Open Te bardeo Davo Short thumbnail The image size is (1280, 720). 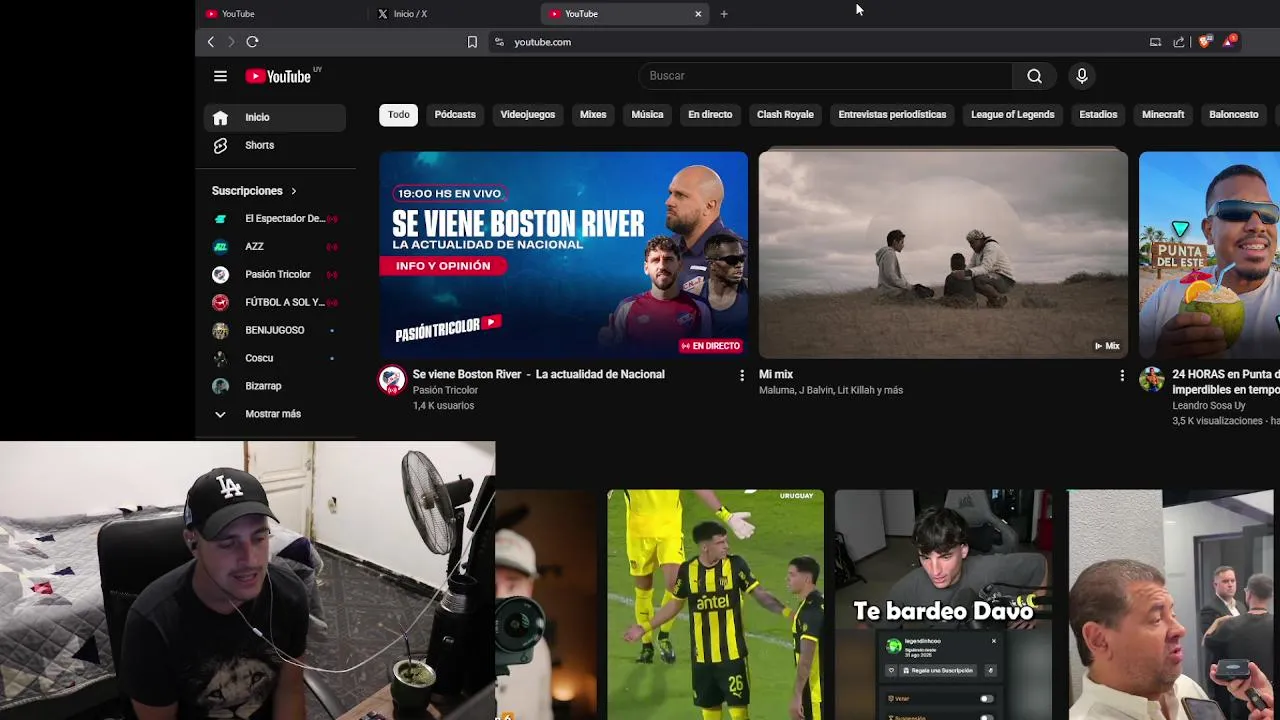[x=943, y=605]
